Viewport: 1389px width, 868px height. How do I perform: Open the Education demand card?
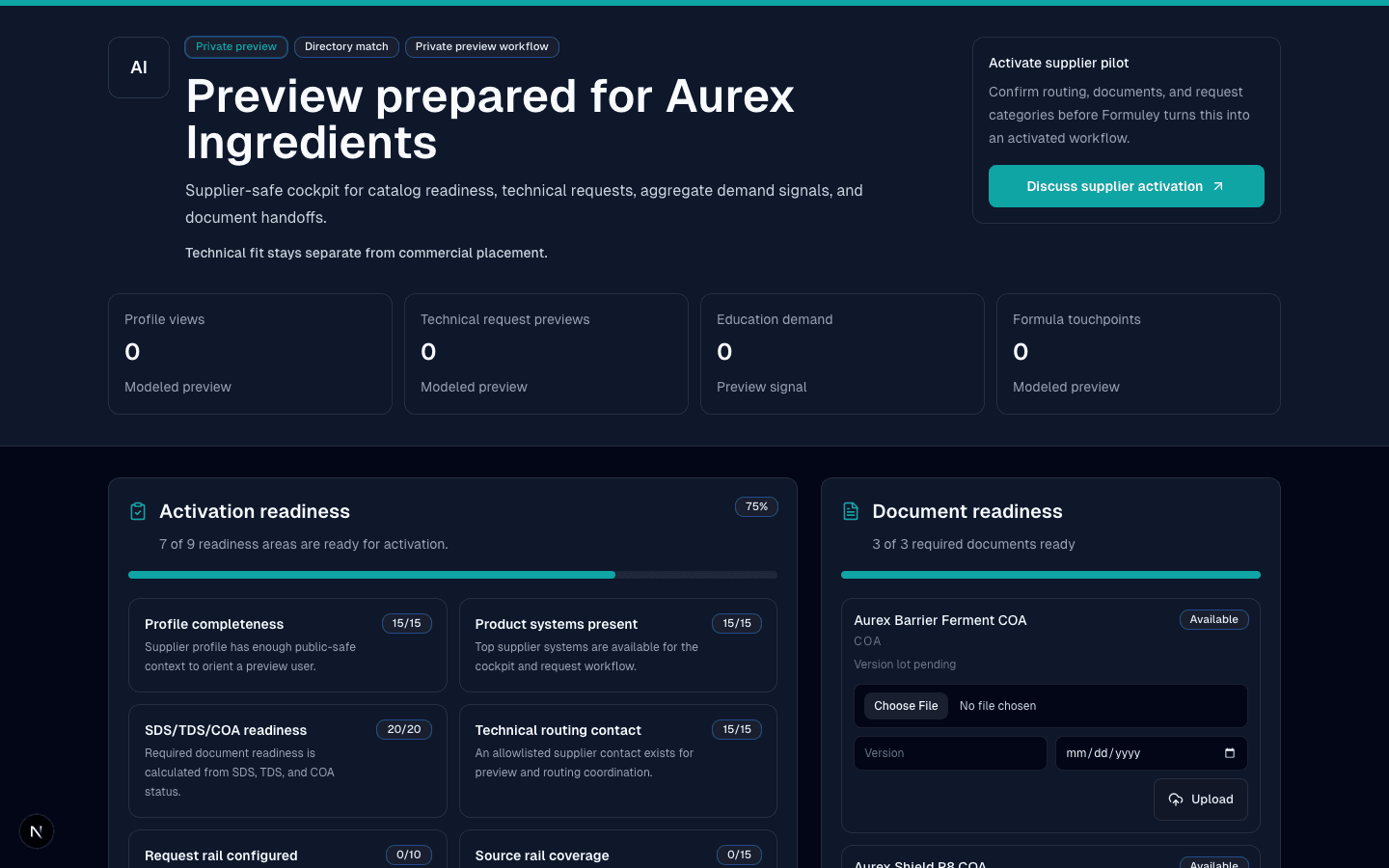point(842,354)
